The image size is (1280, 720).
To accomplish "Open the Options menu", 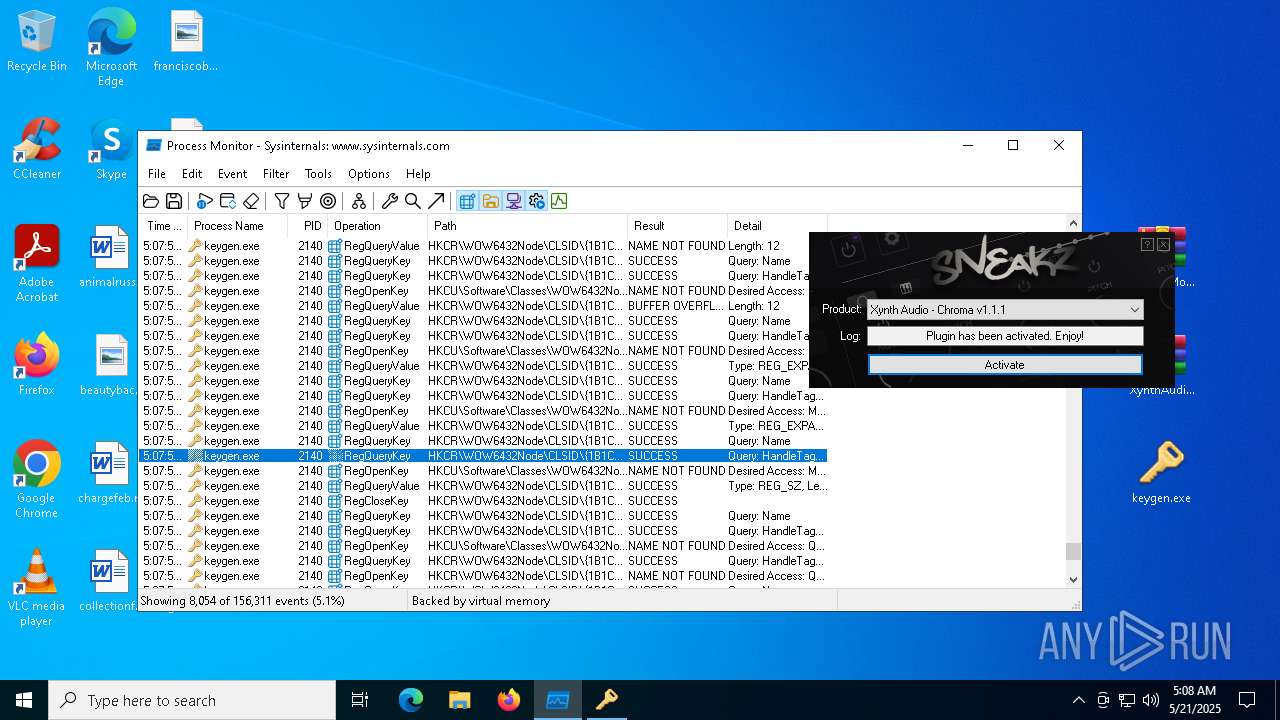I will [369, 174].
